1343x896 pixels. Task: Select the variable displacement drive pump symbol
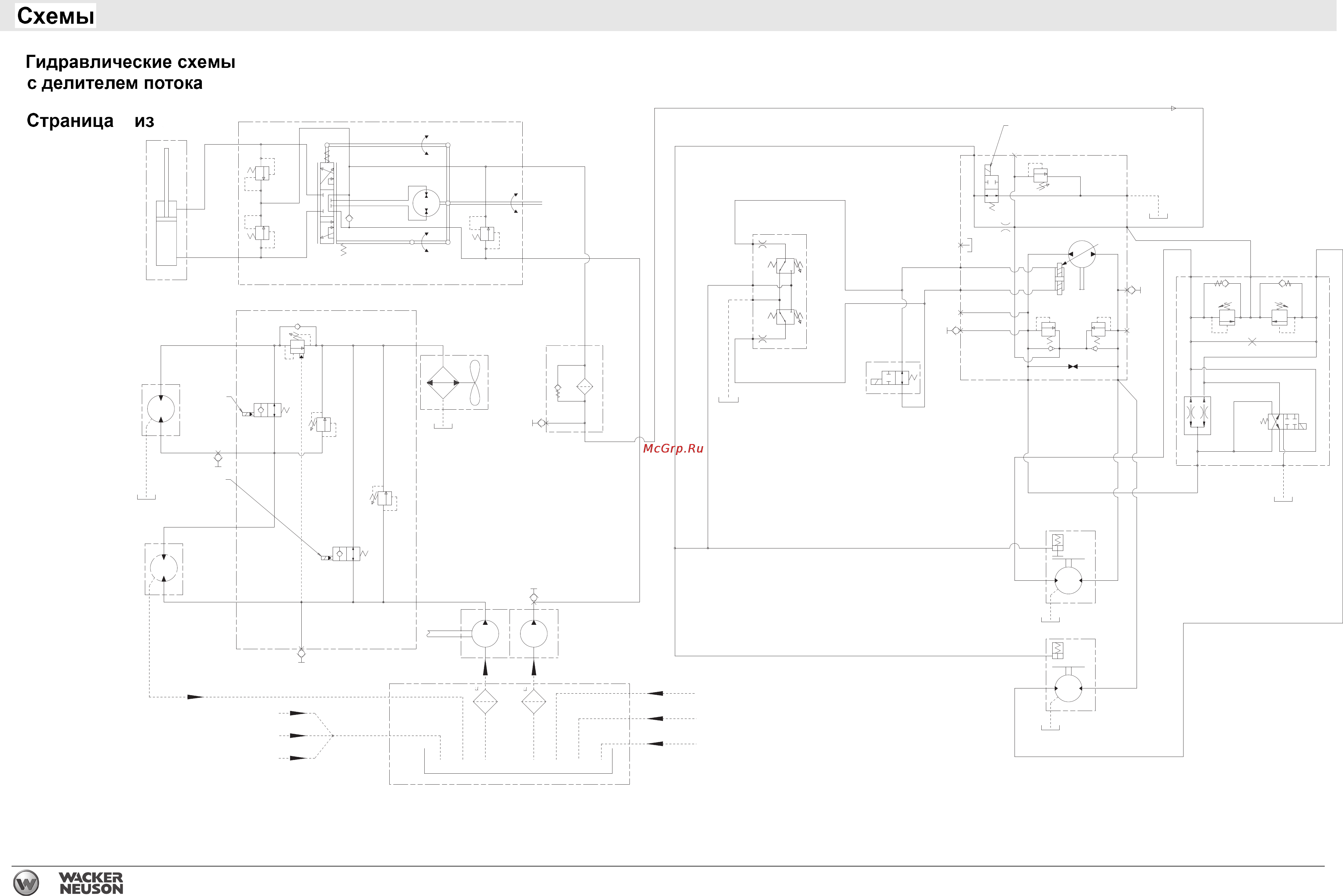pos(1082,254)
